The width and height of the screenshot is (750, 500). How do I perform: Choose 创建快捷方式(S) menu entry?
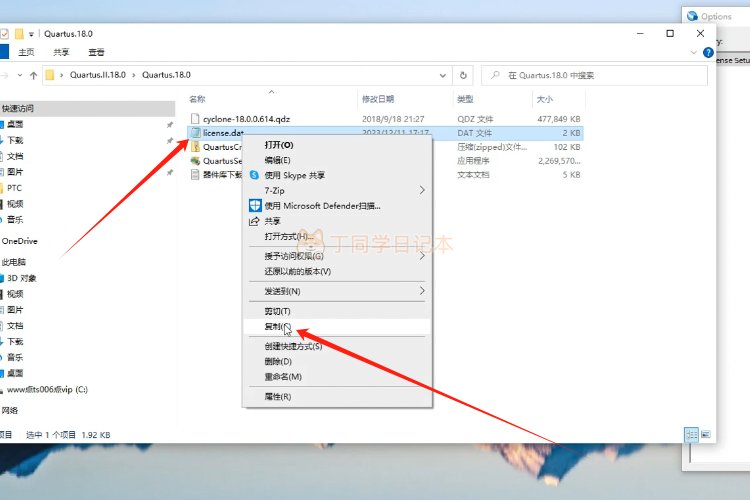coord(293,346)
